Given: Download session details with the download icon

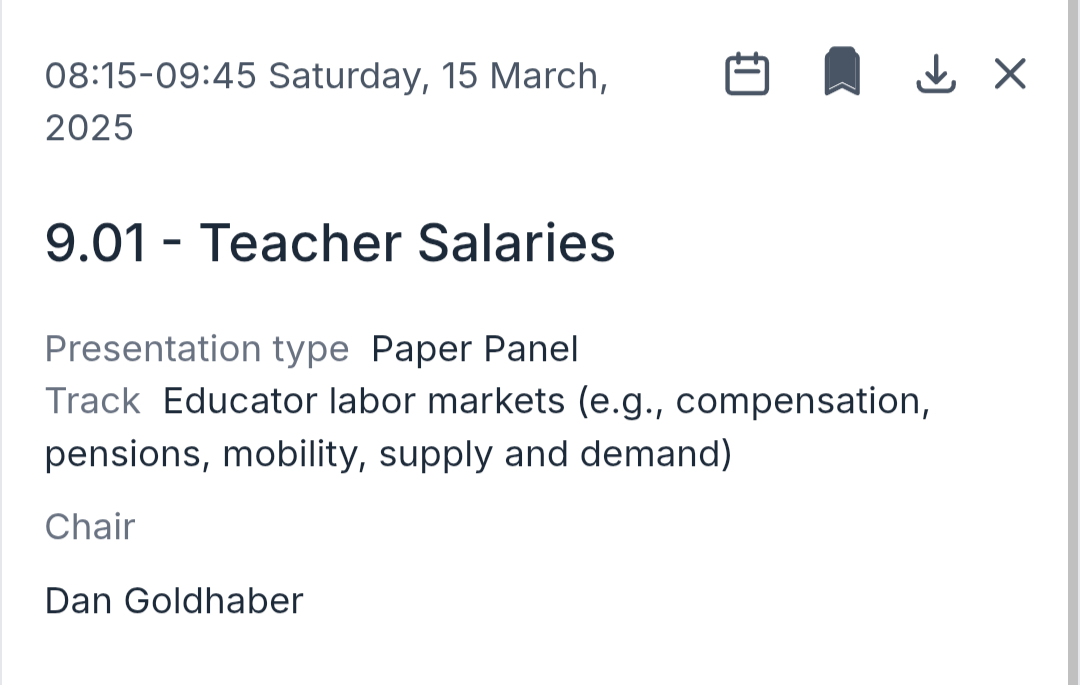Looking at the screenshot, I should point(936,74).
